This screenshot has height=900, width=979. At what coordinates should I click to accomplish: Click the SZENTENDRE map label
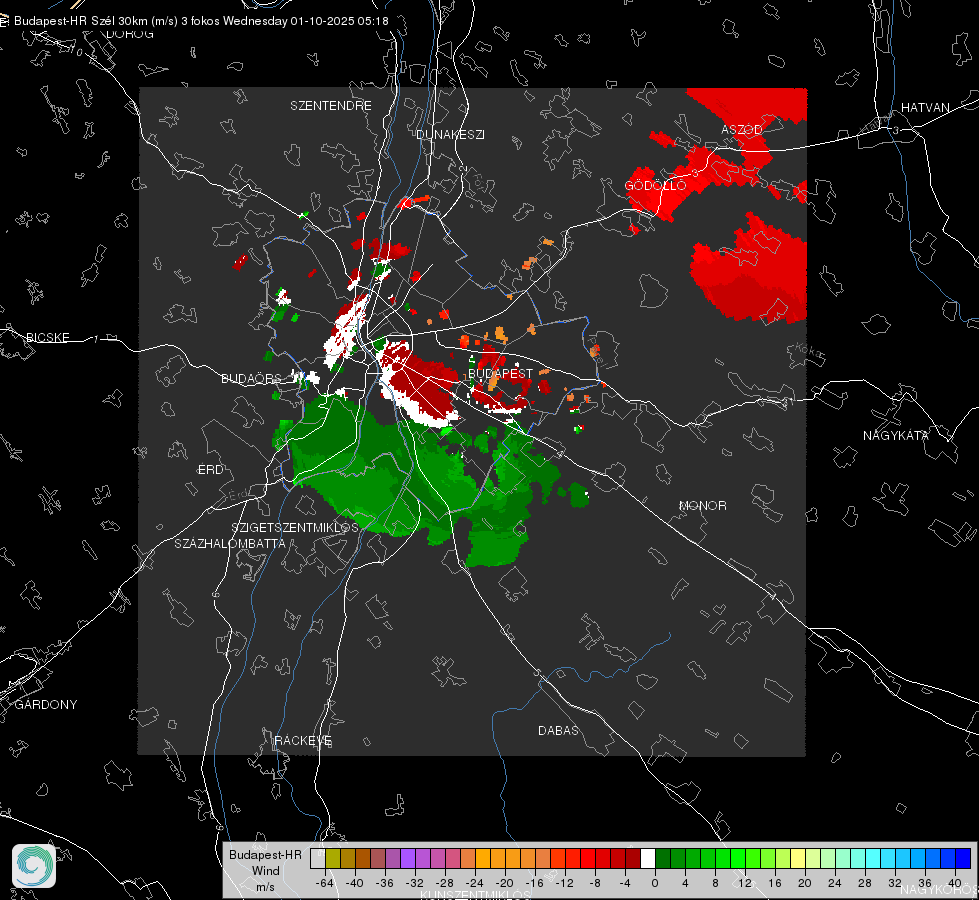point(330,106)
